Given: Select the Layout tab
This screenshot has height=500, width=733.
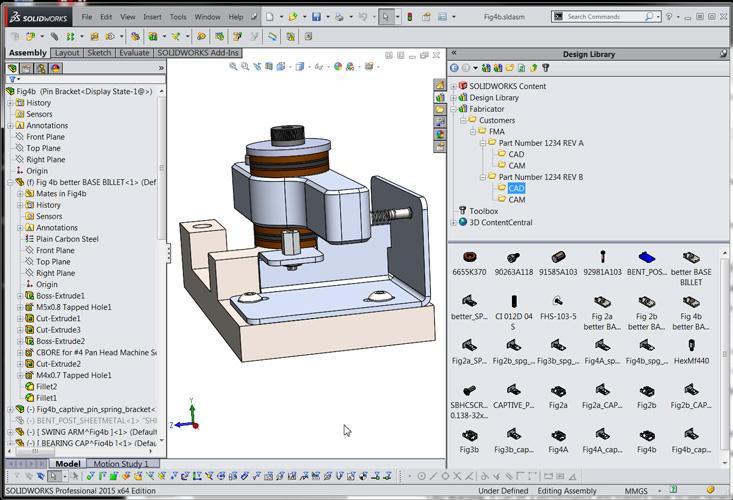Looking at the screenshot, I should (67, 53).
